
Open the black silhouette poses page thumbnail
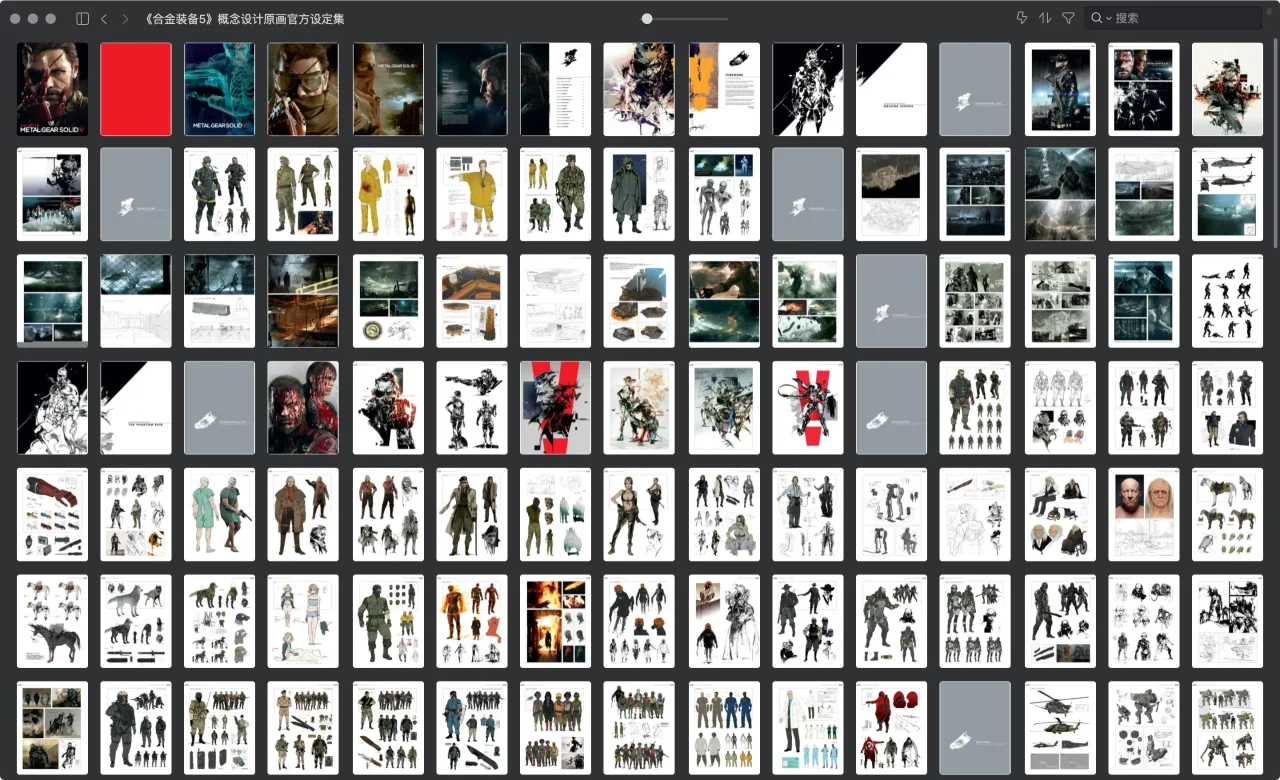tap(1227, 301)
